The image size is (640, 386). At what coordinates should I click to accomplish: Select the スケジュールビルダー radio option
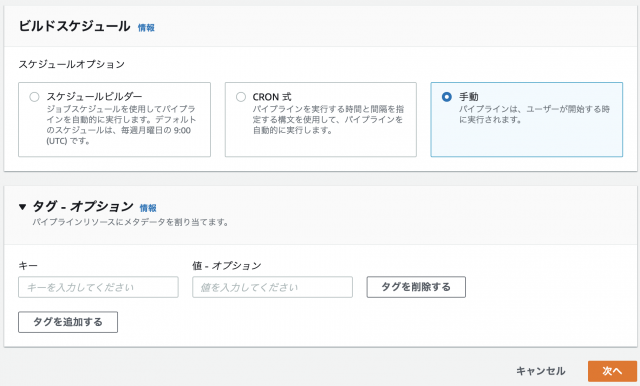click(x=34, y=97)
